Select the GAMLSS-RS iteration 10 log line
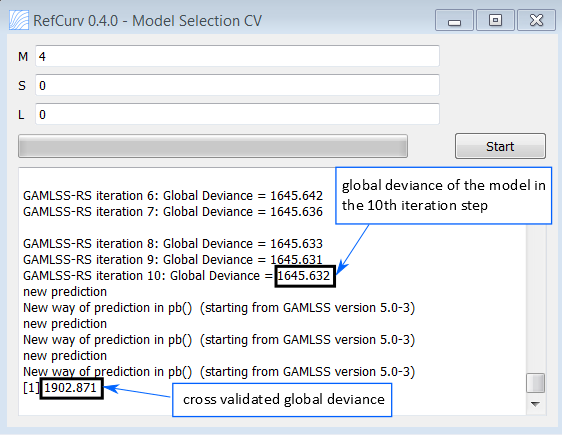 click(176, 276)
